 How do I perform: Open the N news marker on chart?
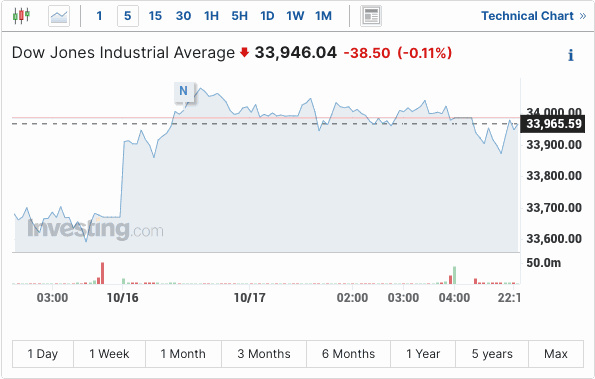coord(184,91)
